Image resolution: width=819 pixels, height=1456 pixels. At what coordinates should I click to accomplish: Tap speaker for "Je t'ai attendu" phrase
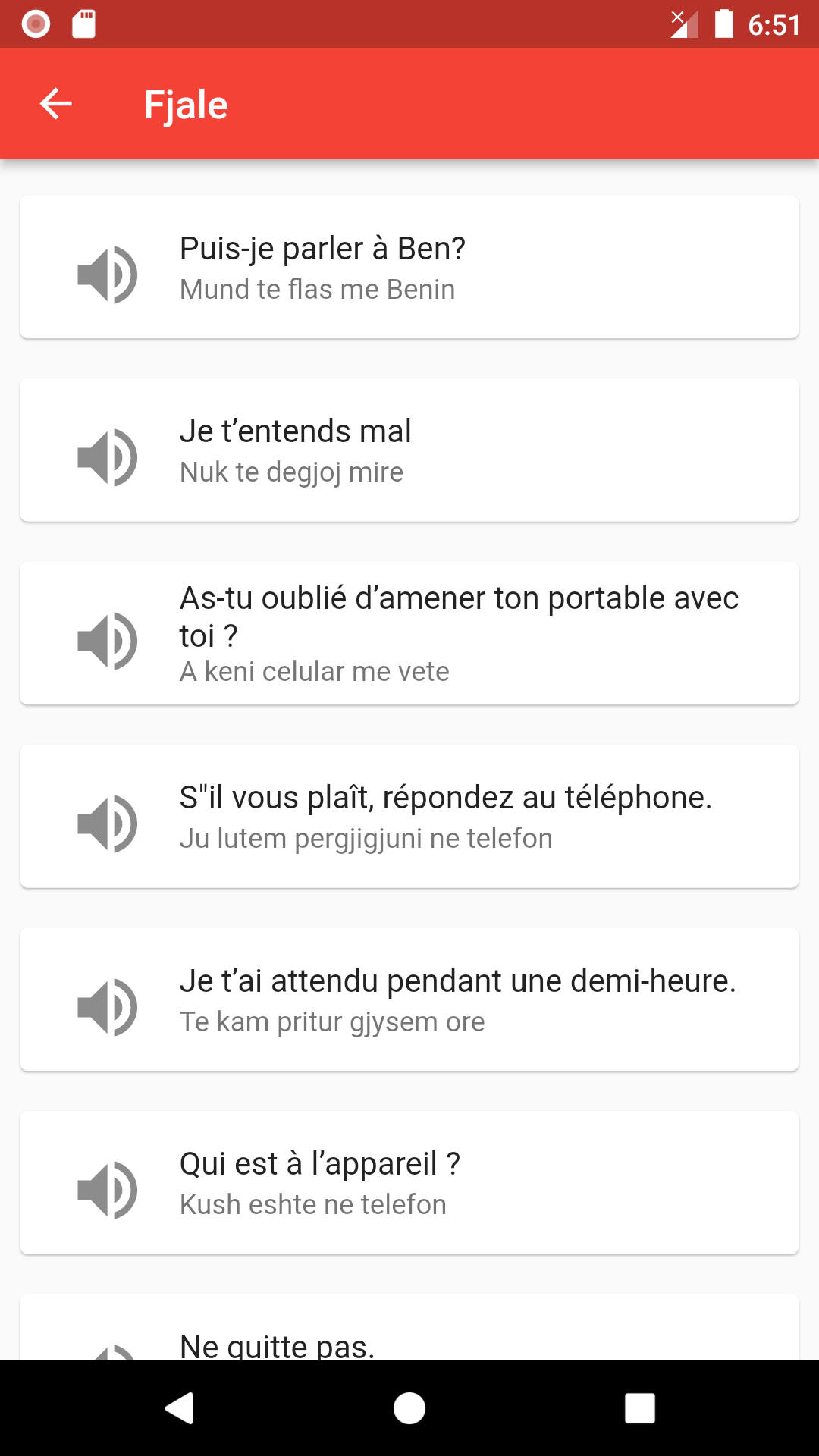point(108,1007)
